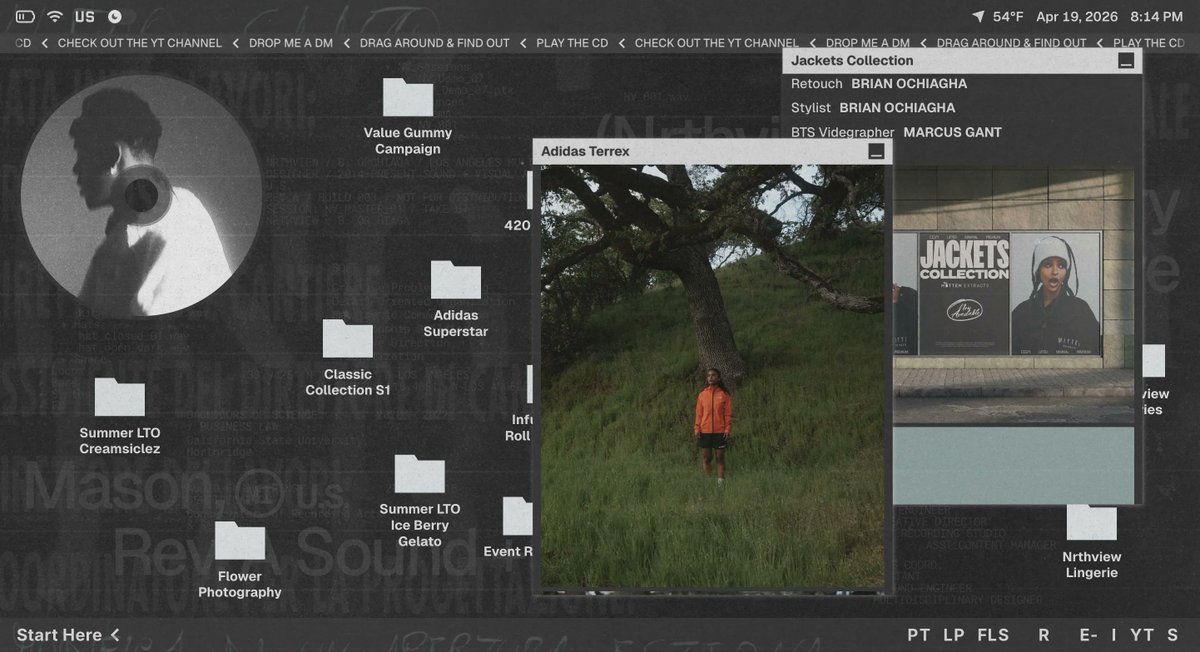Click the Jackets Collection window title bar
1200x652 pixels.
[x=962, y=60]
